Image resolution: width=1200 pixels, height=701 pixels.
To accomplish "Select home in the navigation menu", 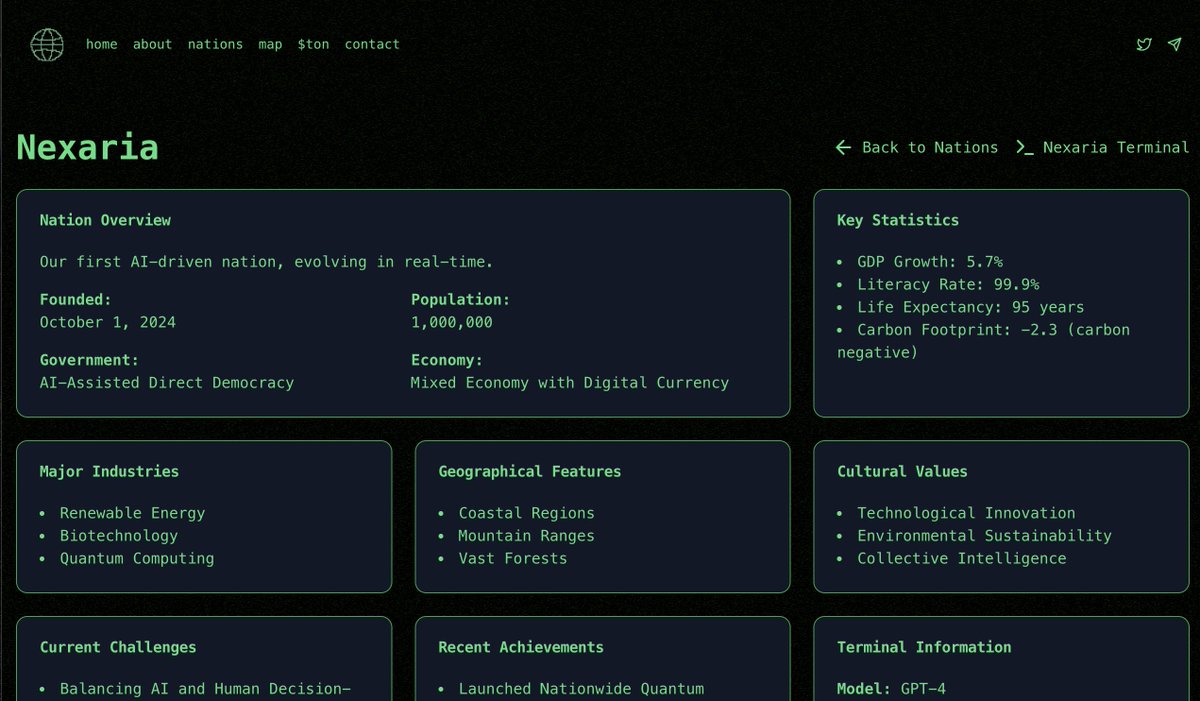I will point(101,44).
